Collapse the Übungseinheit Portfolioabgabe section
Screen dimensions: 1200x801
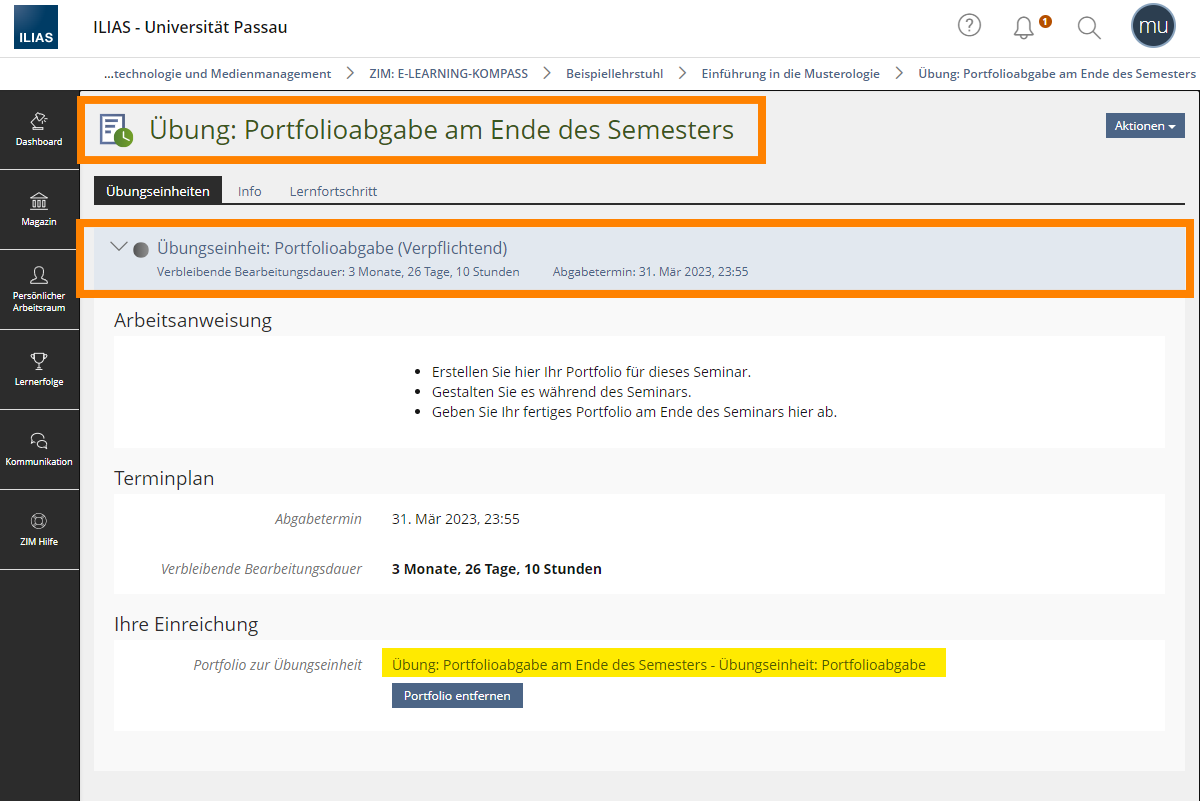click(x=119, y=247)
